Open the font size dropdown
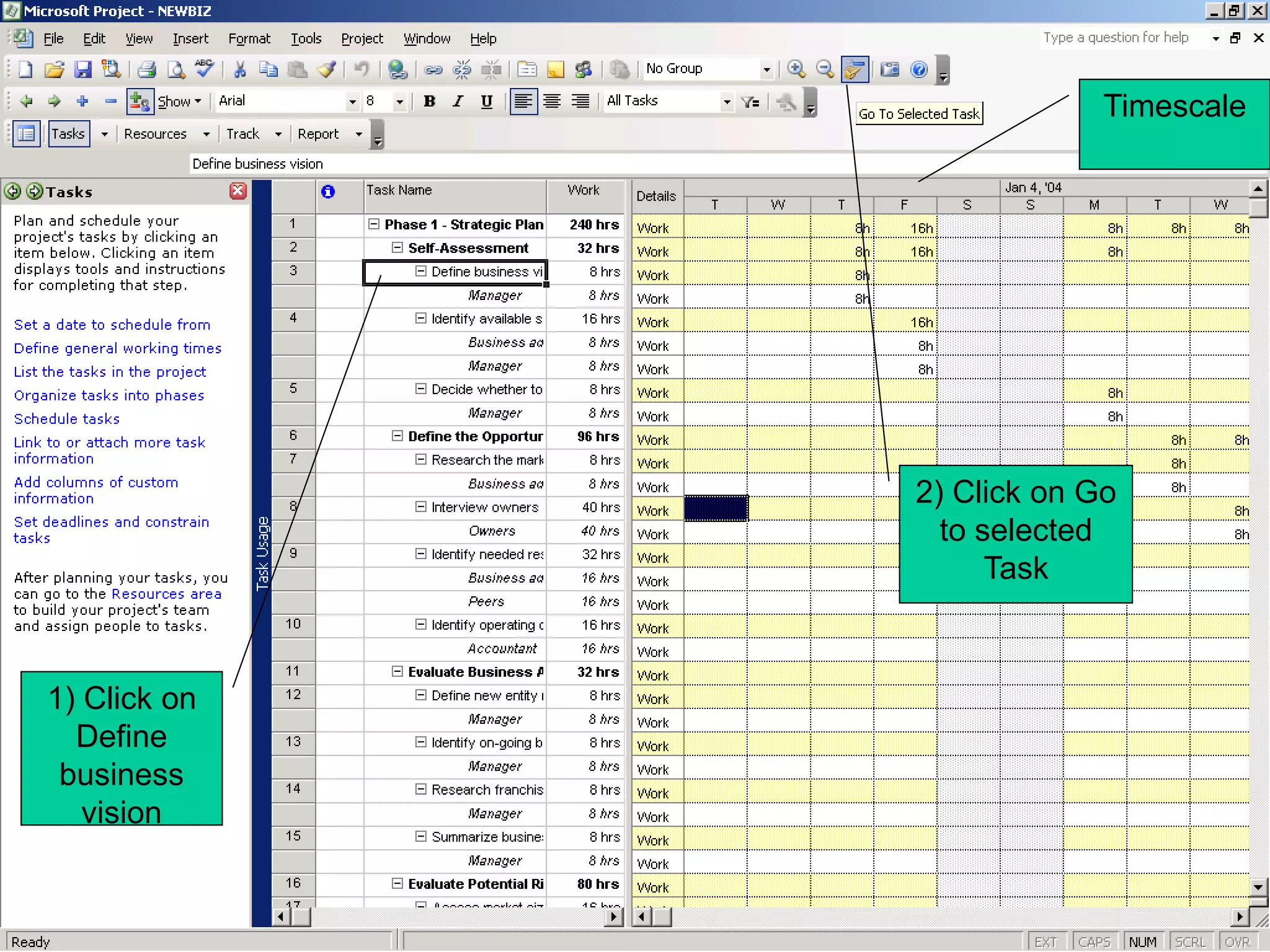 (x=400, y=101)
